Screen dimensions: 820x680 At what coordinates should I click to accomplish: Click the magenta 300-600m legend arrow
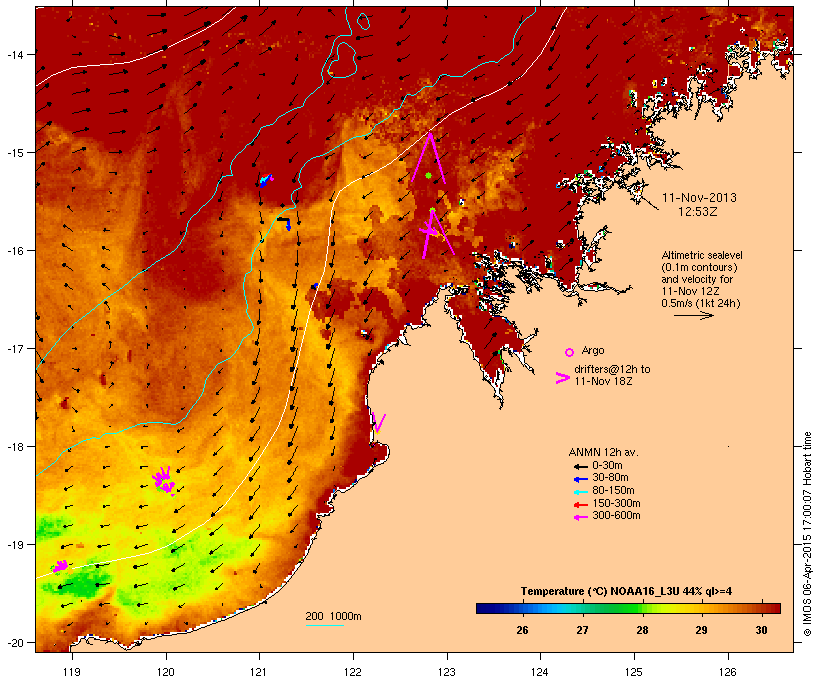581,517
